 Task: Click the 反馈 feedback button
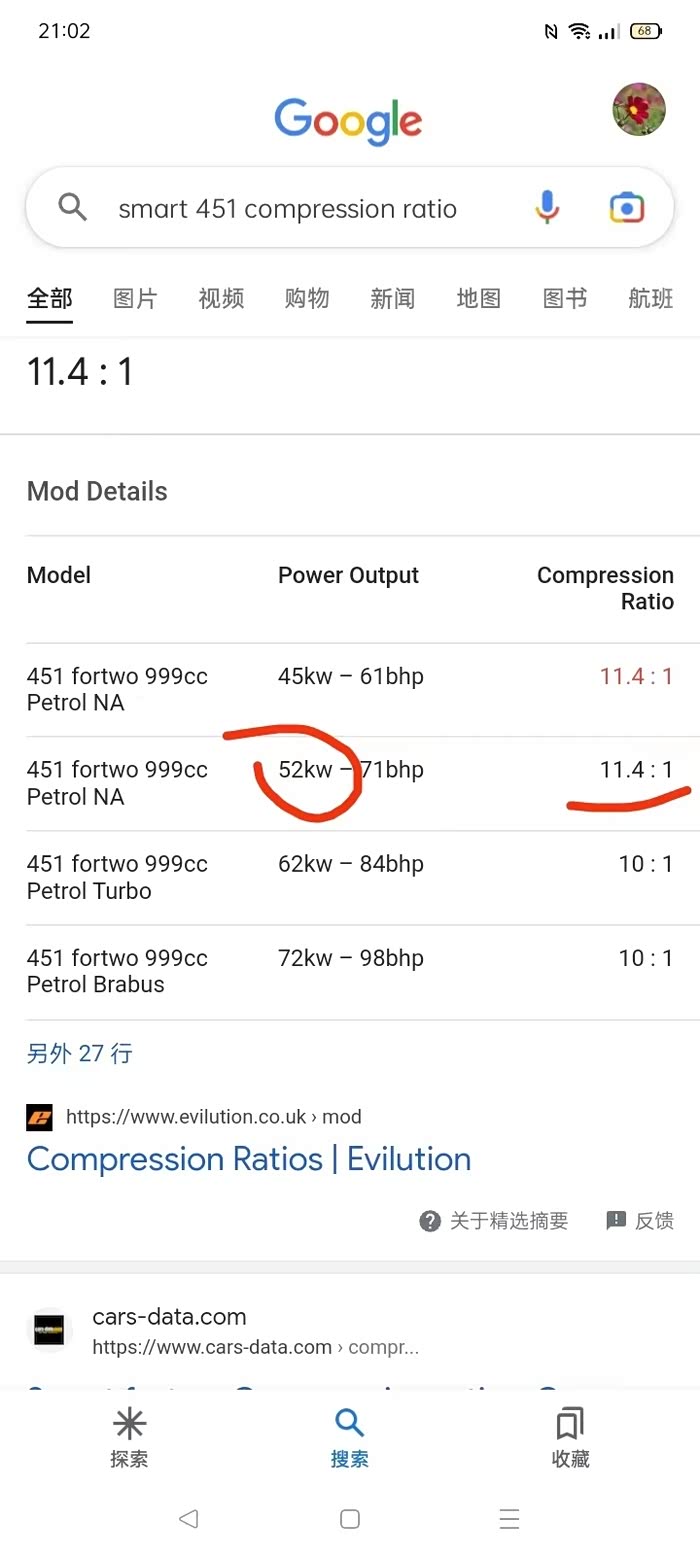640,1220
